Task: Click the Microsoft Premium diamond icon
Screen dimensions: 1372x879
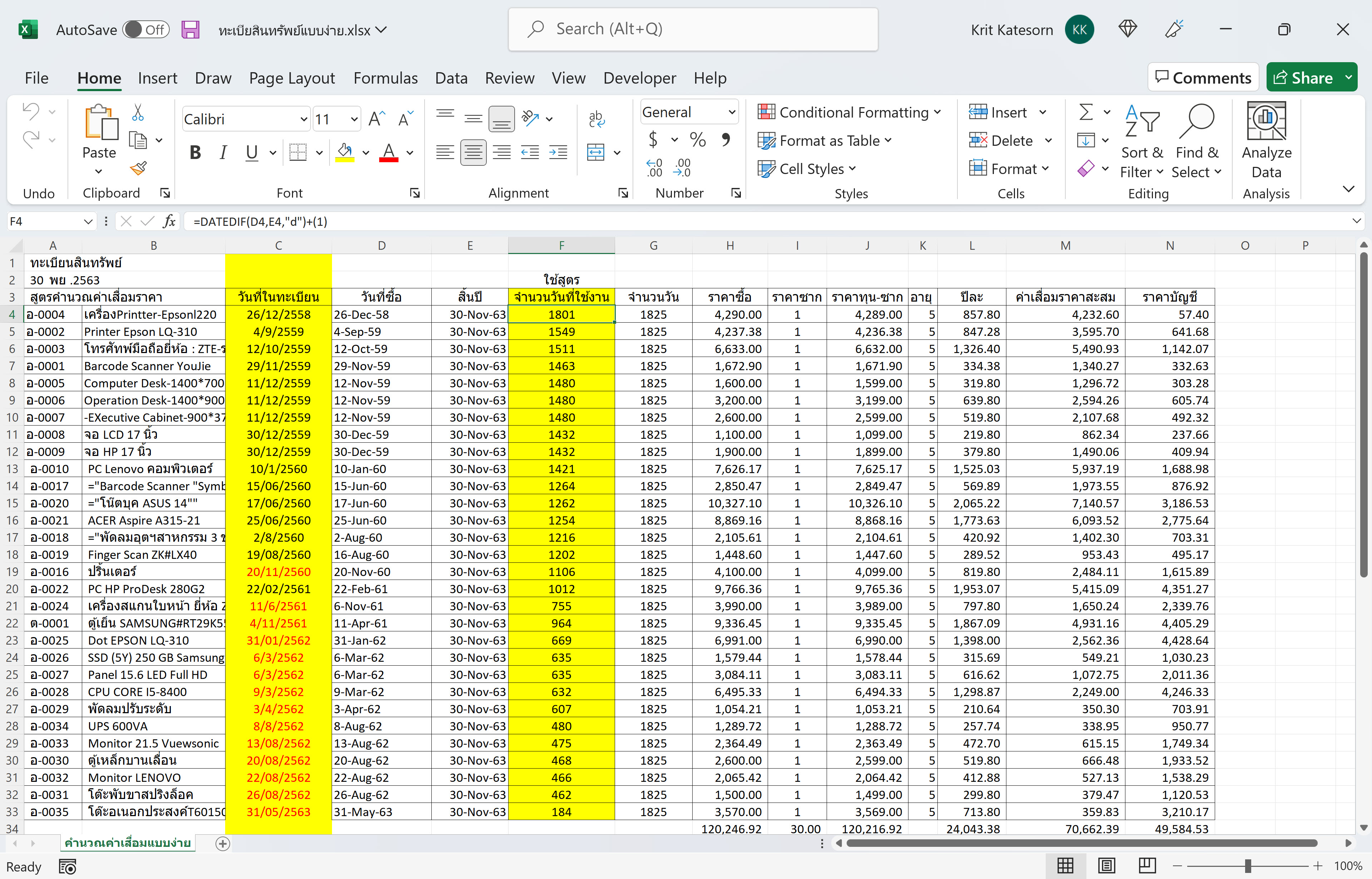Action: click(x=1128, y=29)
